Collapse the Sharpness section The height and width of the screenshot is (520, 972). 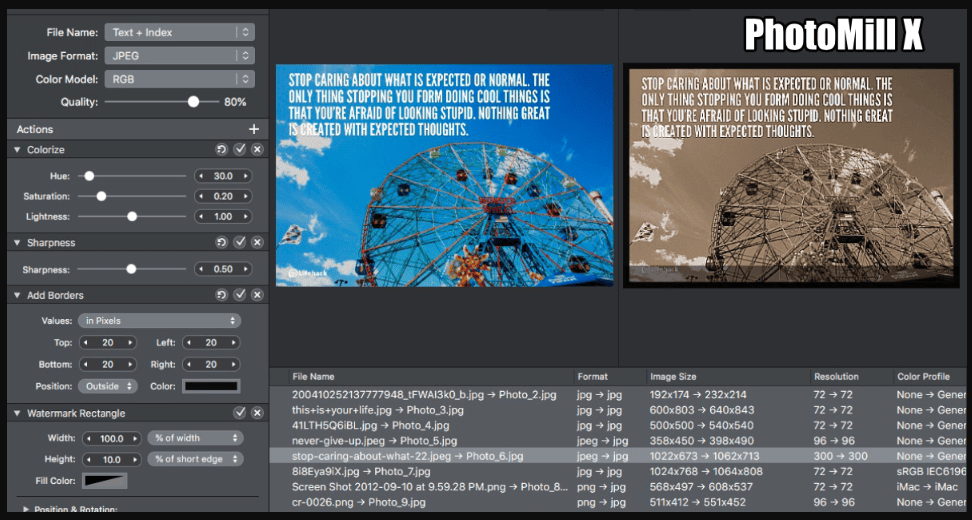point(17,242)
